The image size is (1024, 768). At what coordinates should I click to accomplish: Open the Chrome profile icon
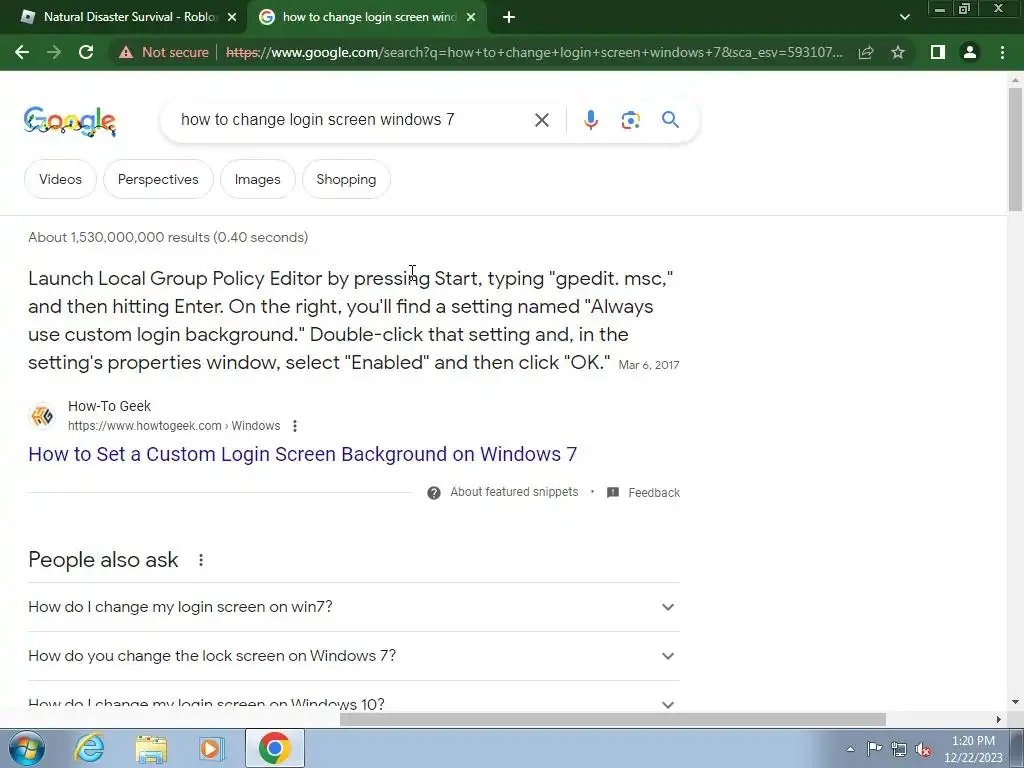970,52
